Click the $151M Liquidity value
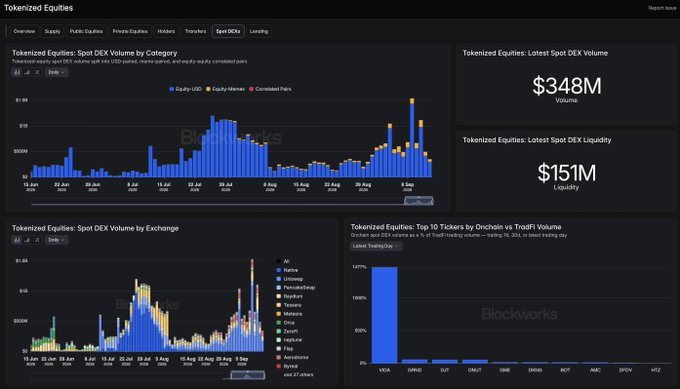 (566, 173)
